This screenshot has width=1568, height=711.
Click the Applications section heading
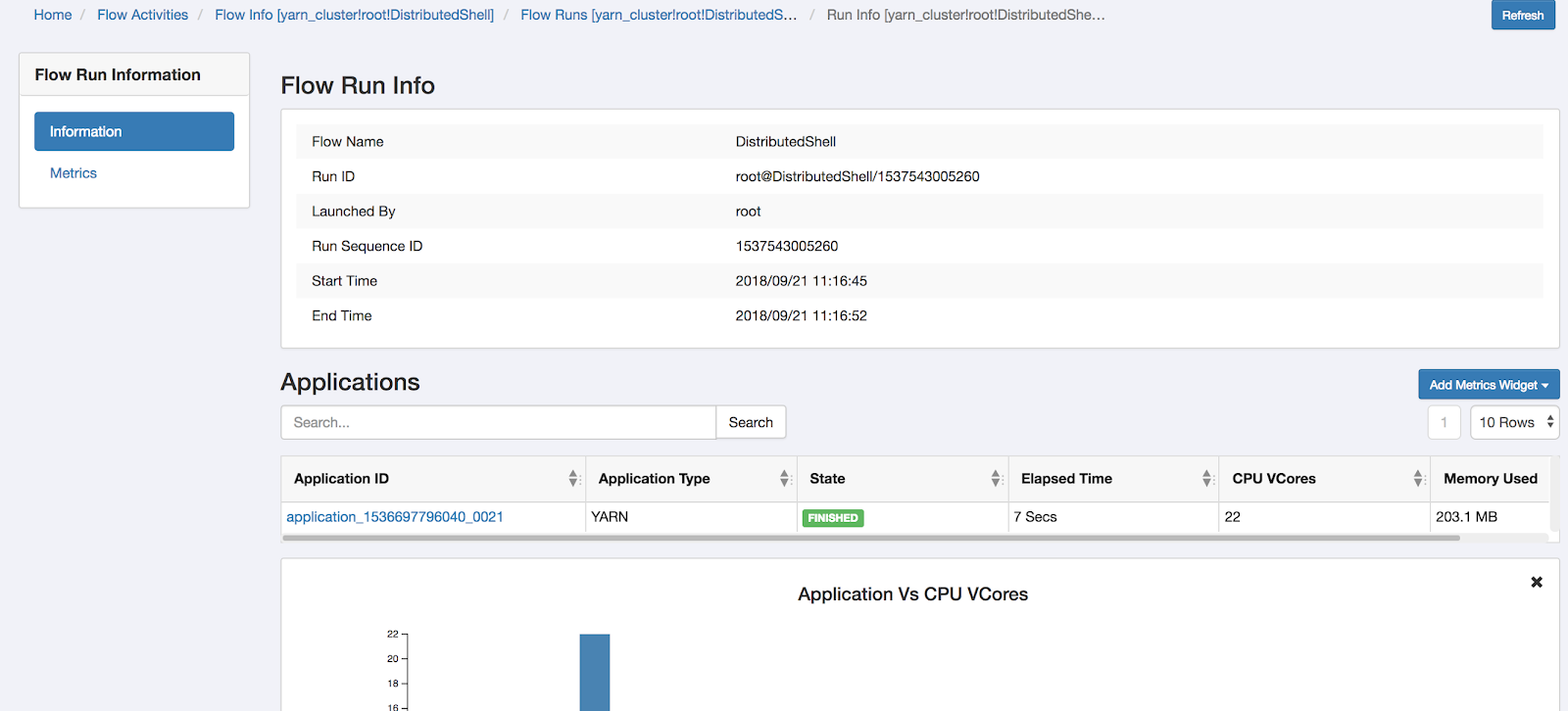350,382
